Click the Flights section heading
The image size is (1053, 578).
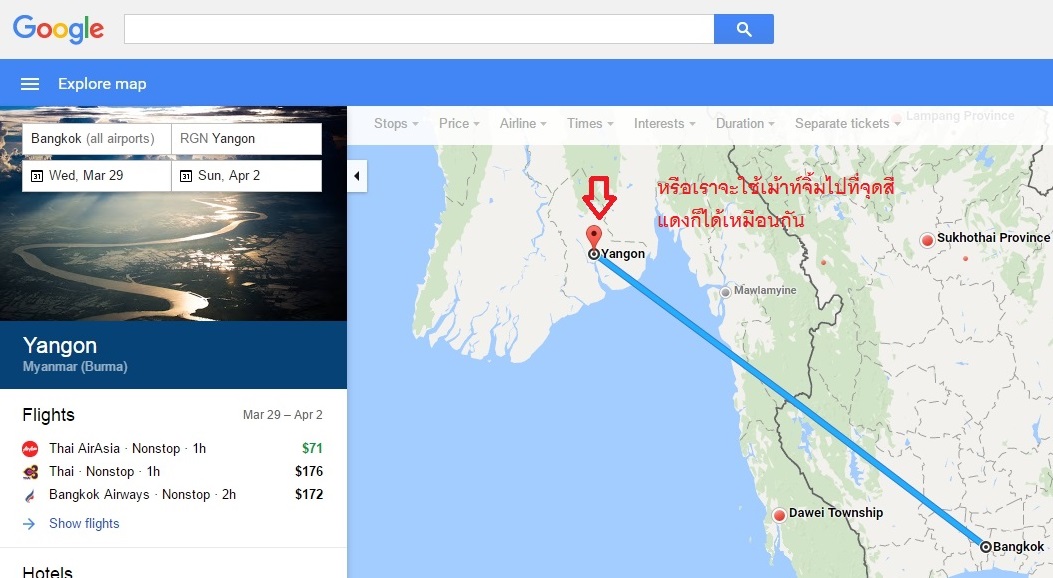click(48, 415)
